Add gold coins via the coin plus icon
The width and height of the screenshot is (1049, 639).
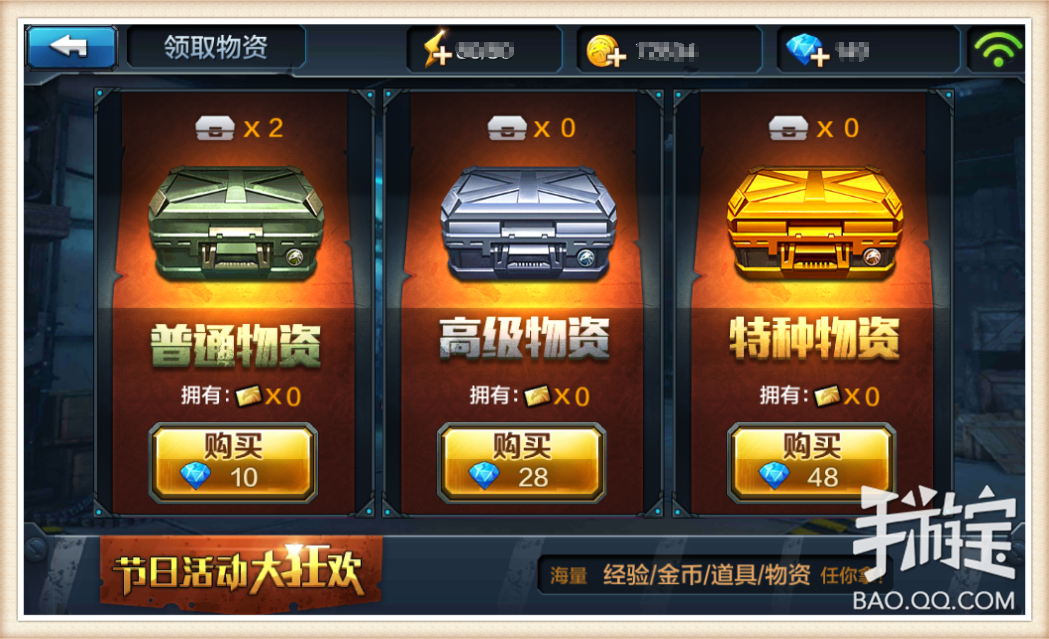[x=605, y=51]
